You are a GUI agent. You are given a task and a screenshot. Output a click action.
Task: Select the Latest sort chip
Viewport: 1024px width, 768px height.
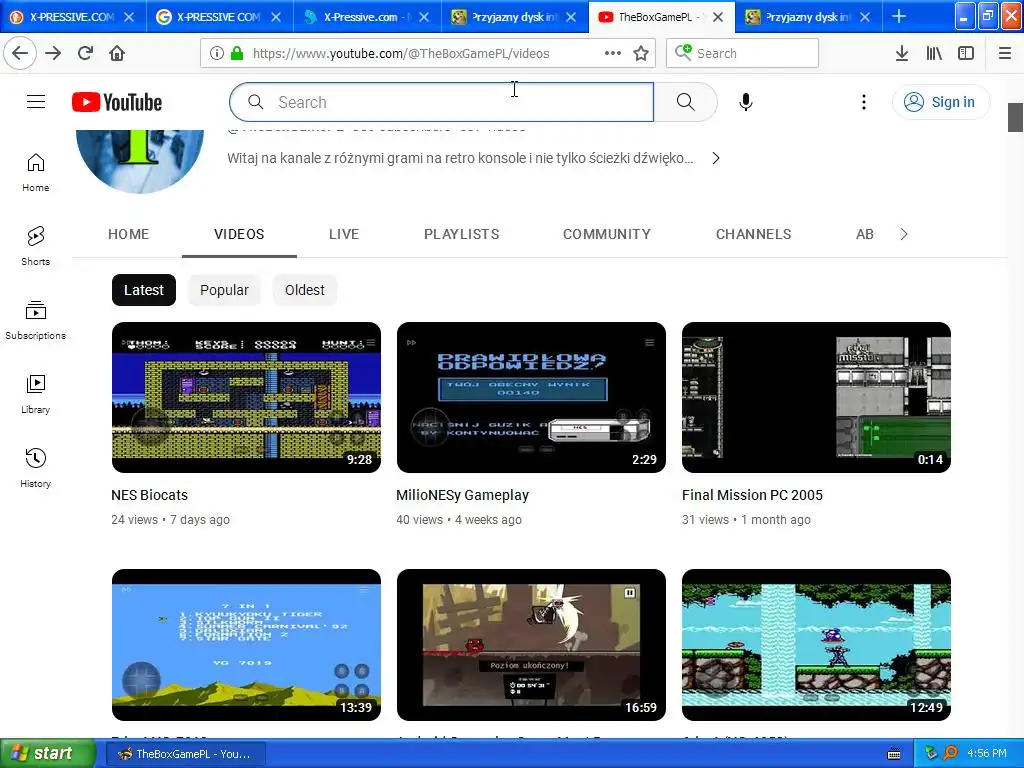144,290
